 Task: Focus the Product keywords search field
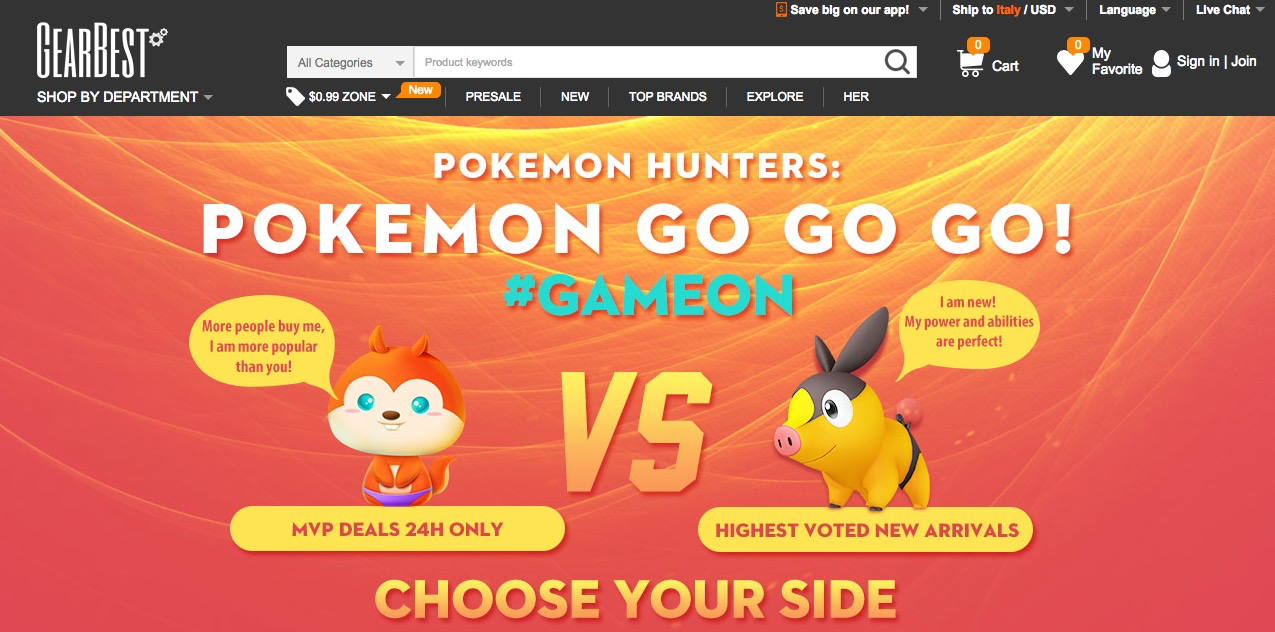coord(648,62)
